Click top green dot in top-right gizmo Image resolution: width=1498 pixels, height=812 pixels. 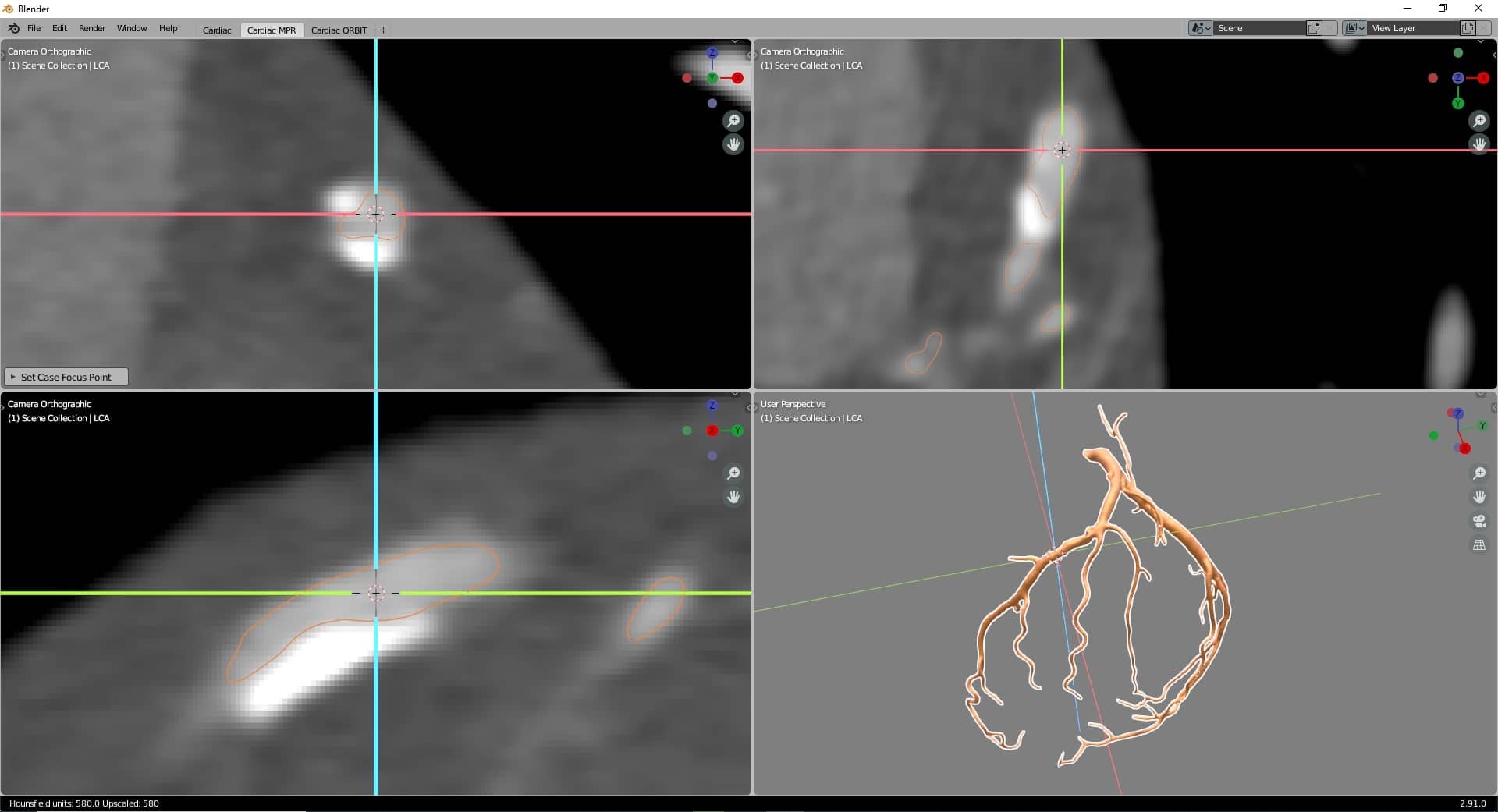coord(1457,53)
